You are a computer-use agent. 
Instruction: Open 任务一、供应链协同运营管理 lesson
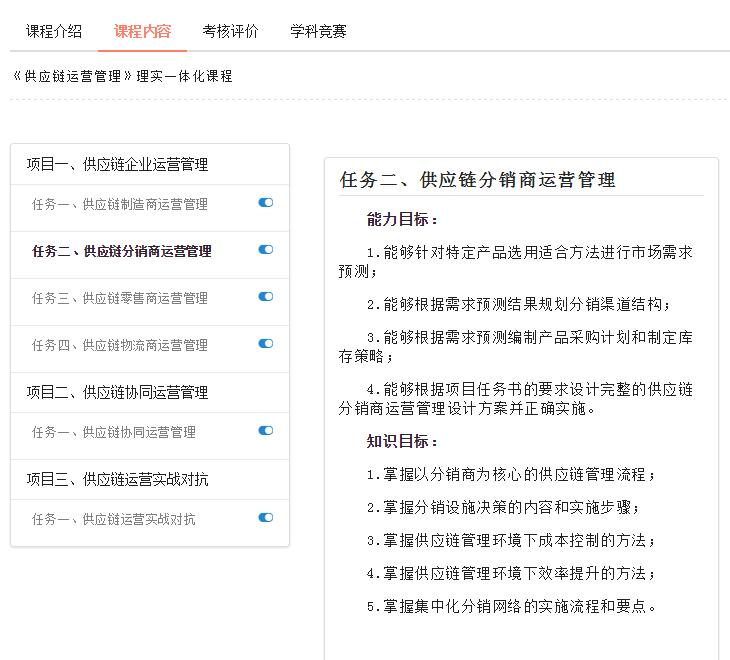114,432
